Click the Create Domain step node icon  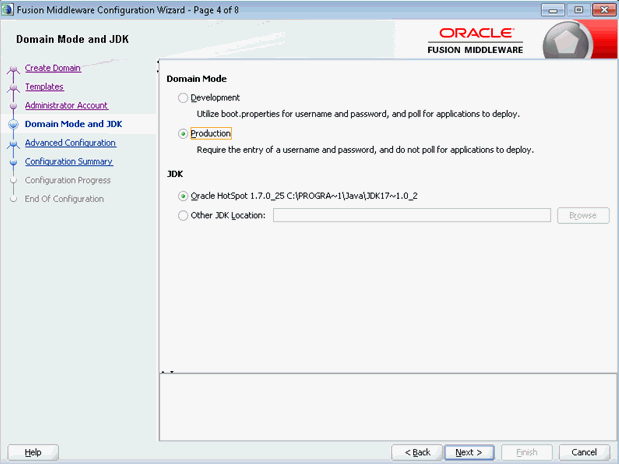tap(13, 70)
